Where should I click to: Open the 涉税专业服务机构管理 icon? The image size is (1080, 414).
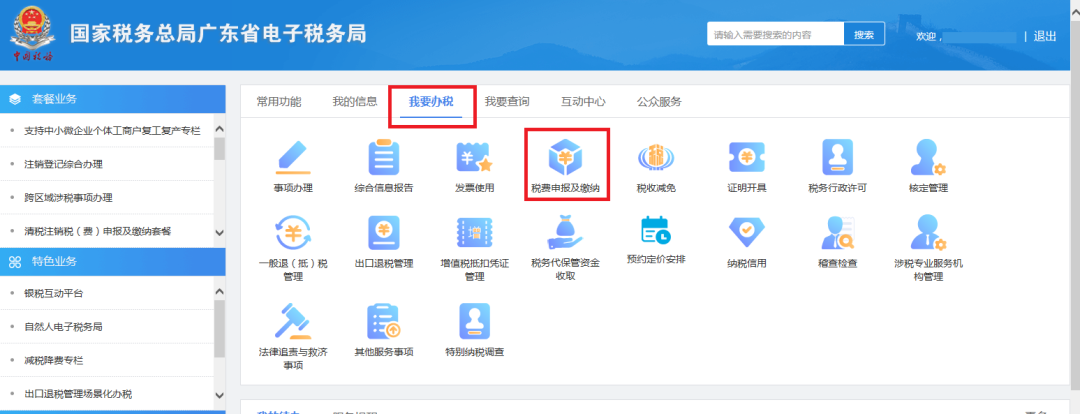pyautogui.click(x=928, y=233)
